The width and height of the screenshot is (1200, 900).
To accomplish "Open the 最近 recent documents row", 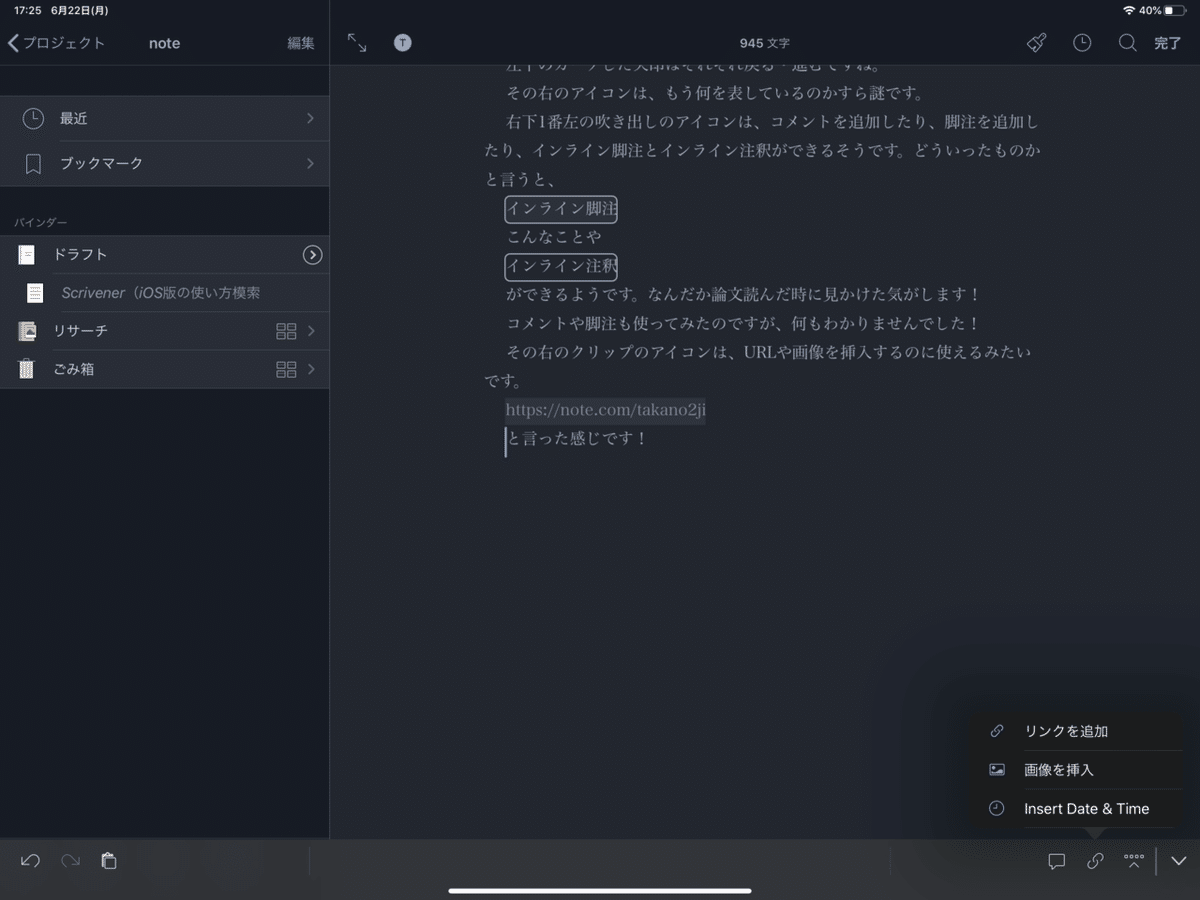I will [x=164, y=118].
